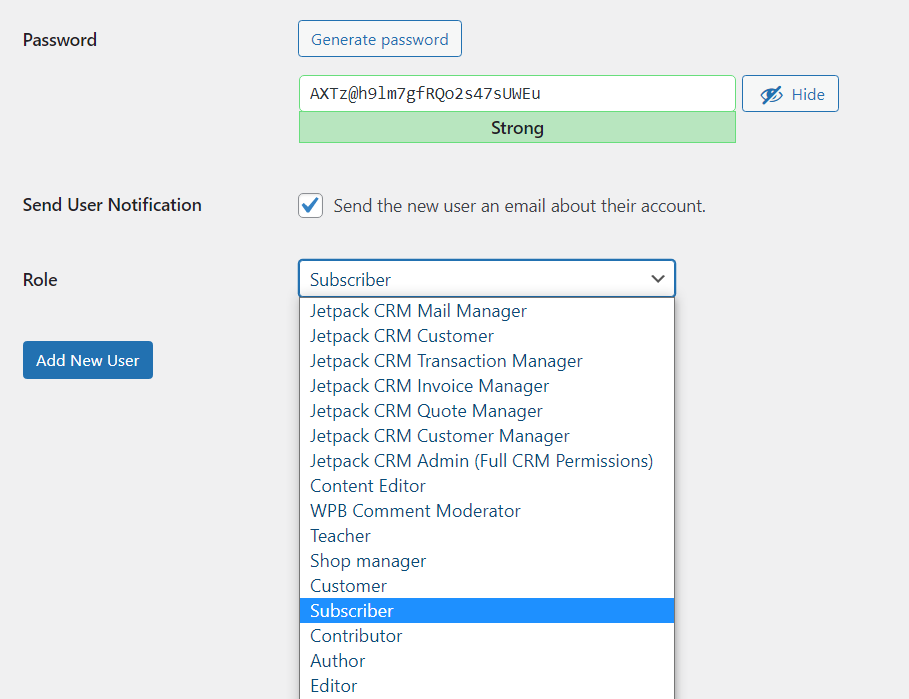Select Jetpack CRM Admin (Full CRM Permissions)

482,460
